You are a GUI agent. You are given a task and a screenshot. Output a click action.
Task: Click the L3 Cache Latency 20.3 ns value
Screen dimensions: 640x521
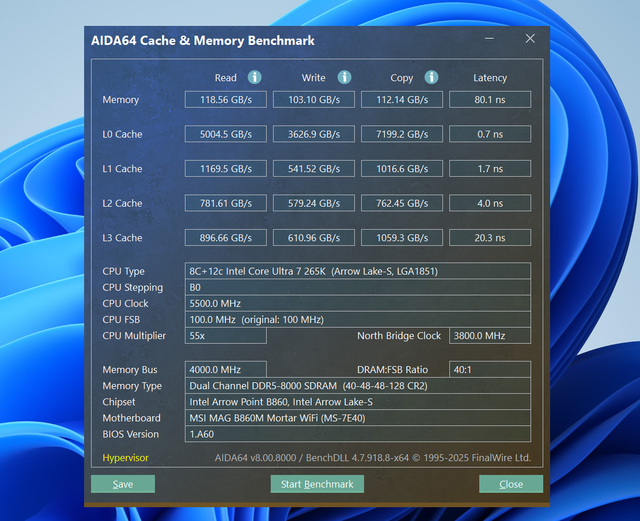pyautogui.click(x=489, y=238)
